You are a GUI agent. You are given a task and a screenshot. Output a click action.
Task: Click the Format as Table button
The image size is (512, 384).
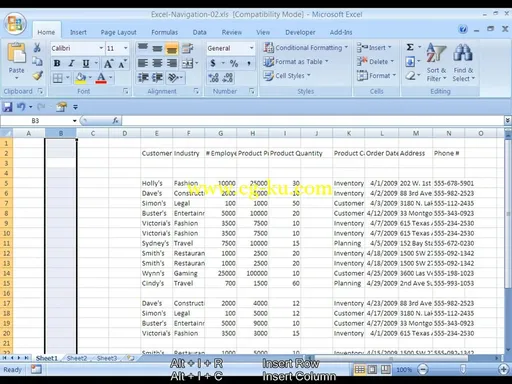pyautogui.click(x=296, y=62)
